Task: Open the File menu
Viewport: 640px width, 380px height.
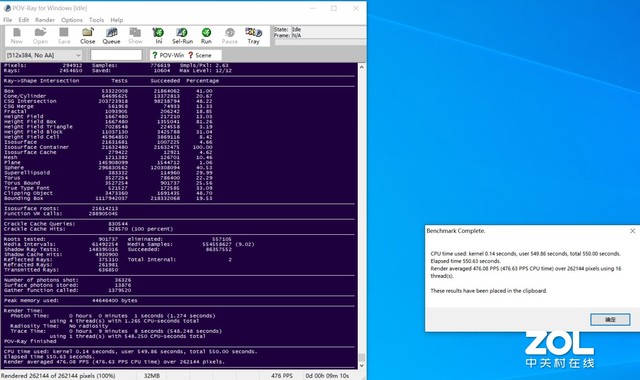Action: (x=8, y=20)
